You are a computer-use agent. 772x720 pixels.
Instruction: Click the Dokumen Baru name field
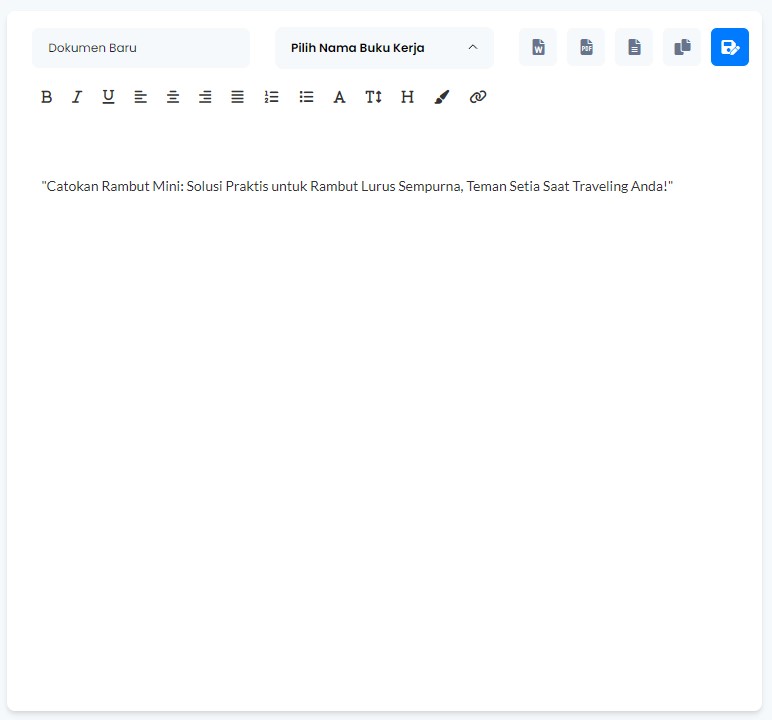(140, 48)
